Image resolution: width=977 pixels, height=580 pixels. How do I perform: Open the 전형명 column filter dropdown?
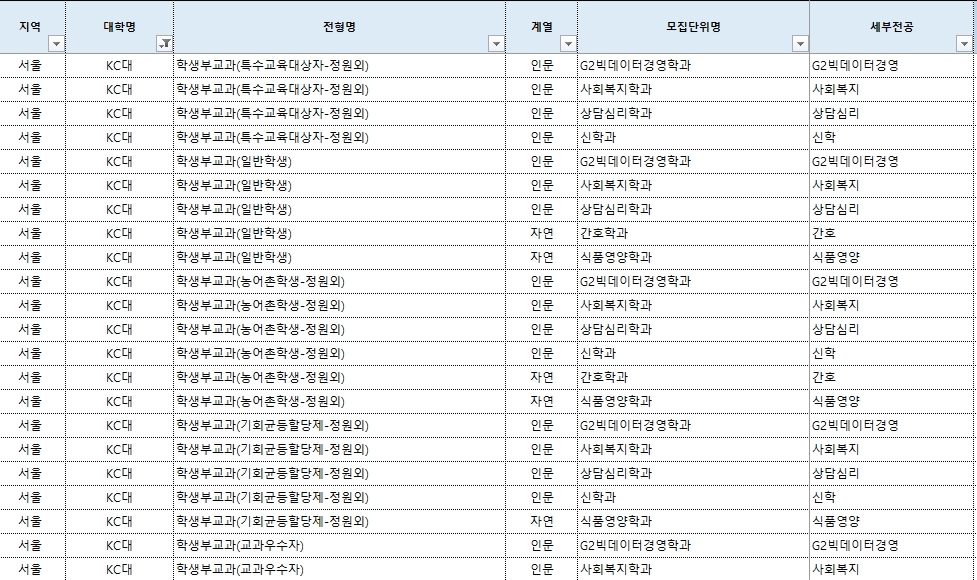click(x=496, y=44)
